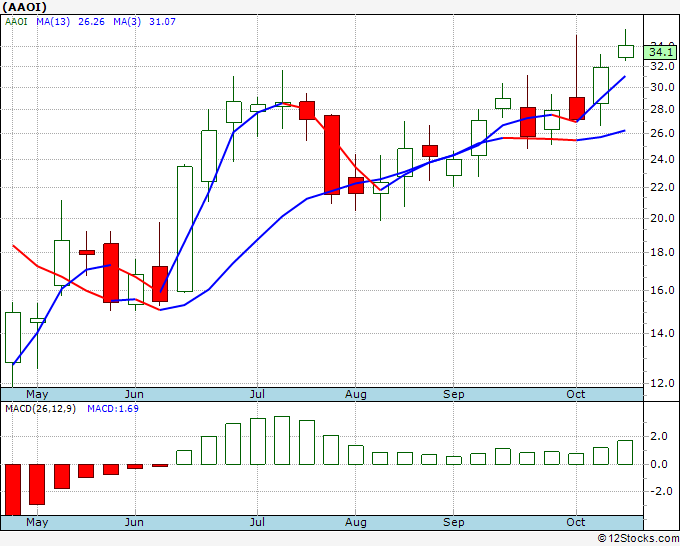The height and width of the screenshot is (546, 680).
Task: Click Jul on the MACD panel time axis
Action: [257, 522]
